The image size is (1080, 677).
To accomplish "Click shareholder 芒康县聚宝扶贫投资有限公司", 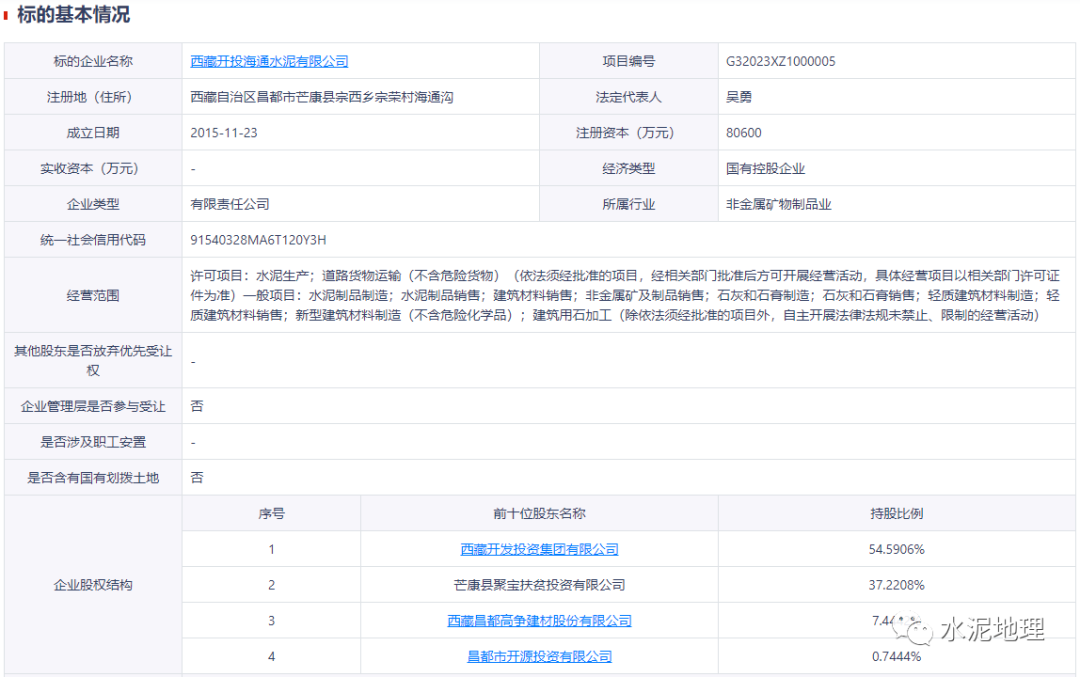I will pyautogui.click(x=539, y=585).
